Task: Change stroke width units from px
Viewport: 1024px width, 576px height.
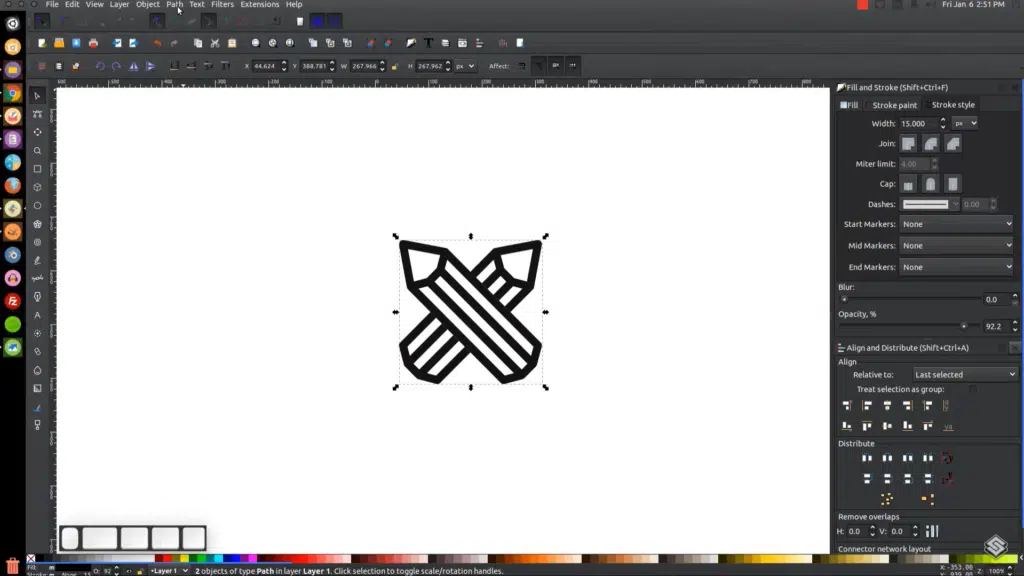Action: [x=964, y=123]
